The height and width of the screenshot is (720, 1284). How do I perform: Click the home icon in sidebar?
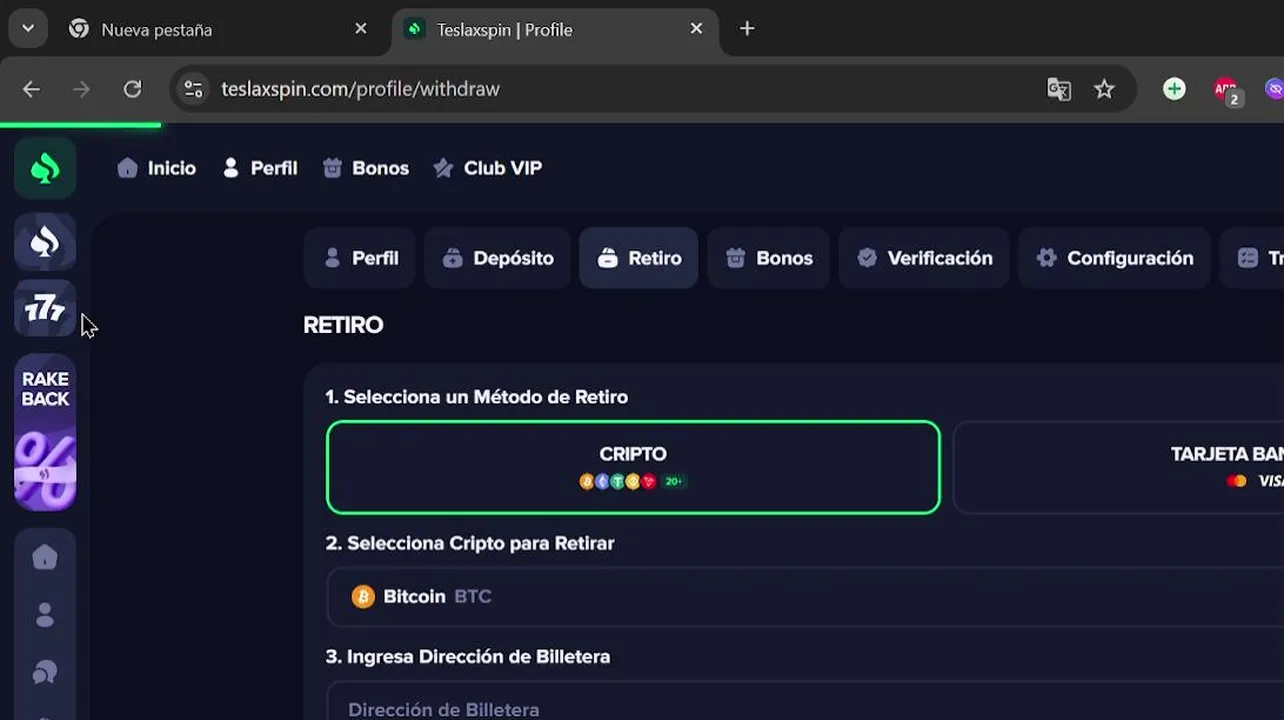[45, 557]
